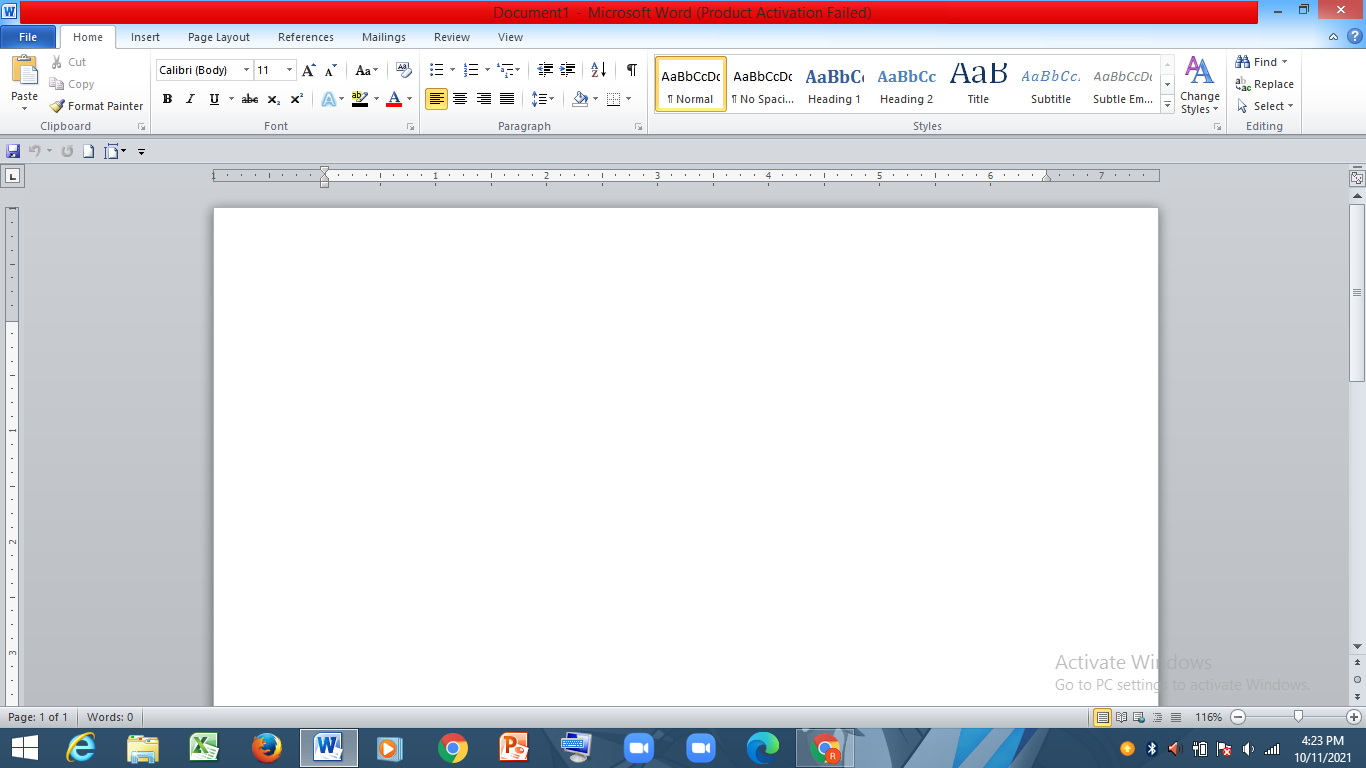Toggle Outline view in status bar
Viewport: 1366px width, 768px height.
pyautogui.click(x=1158, y=717)
